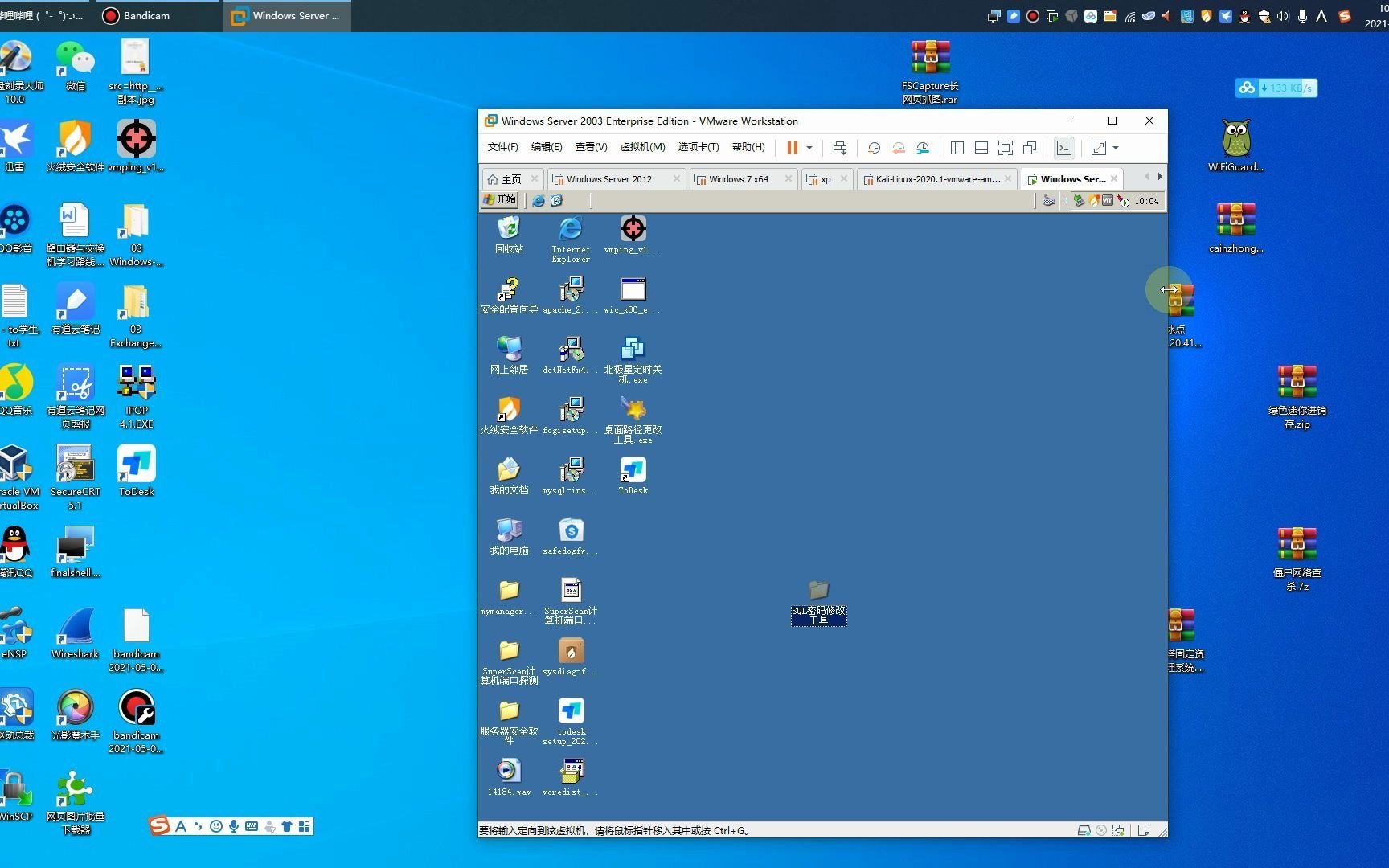Screen dimensions: 1389x868
Task: Toggle the library sidebar panel icon
Action: 957,148
